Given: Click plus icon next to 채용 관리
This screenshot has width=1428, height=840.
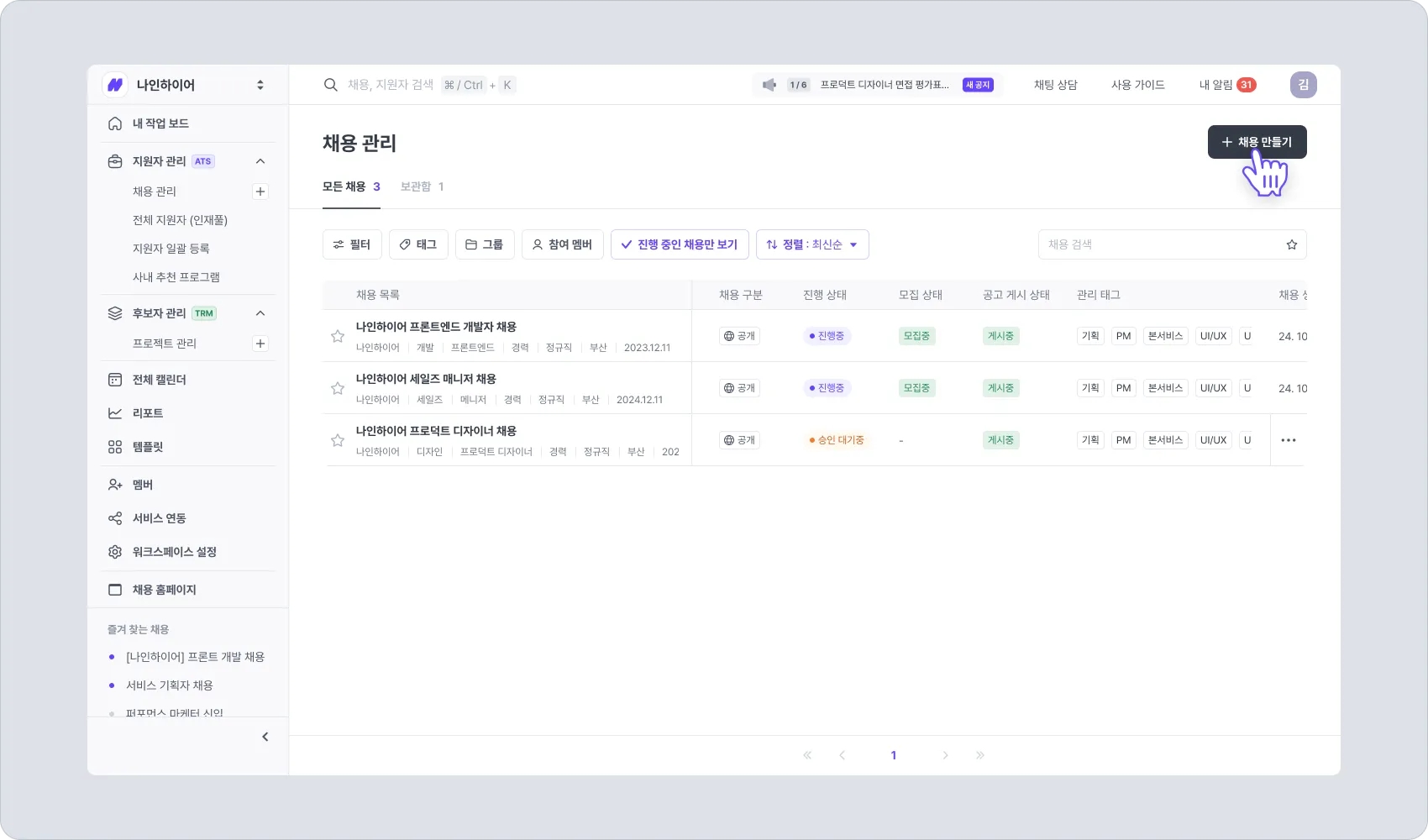Looking at the screenshot, I should (x=260, y=192).
